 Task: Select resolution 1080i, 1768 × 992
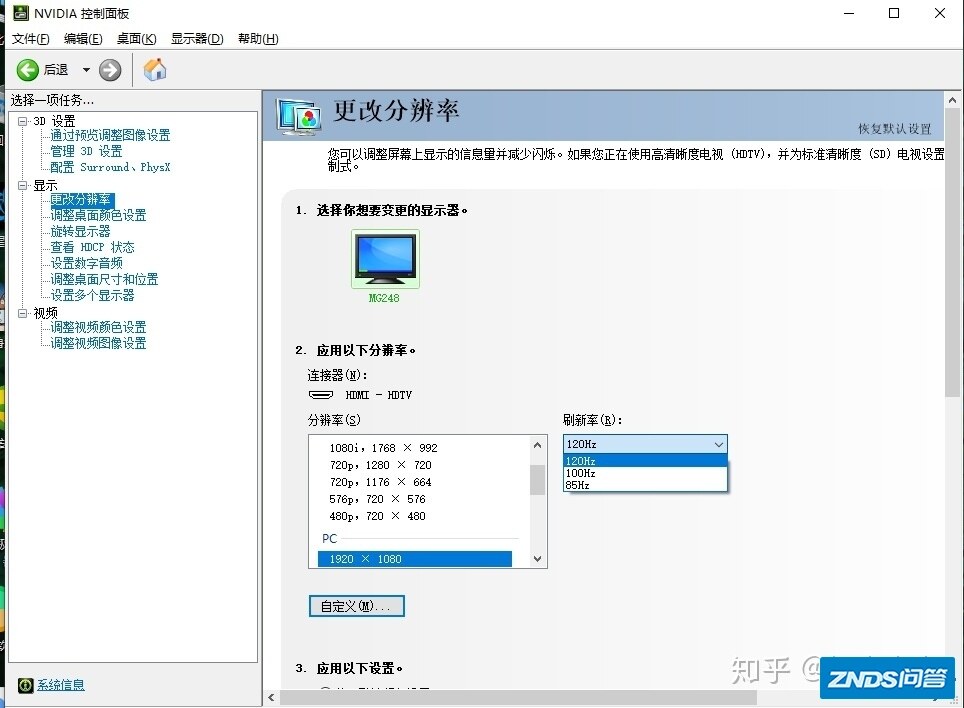pos(384,448)
